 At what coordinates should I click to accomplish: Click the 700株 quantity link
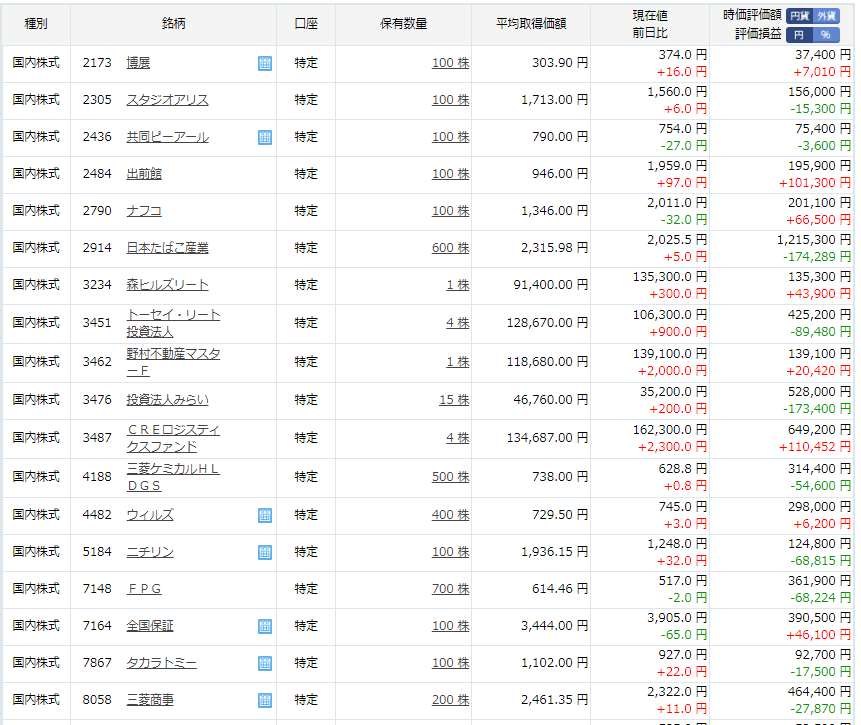(450, 589)
